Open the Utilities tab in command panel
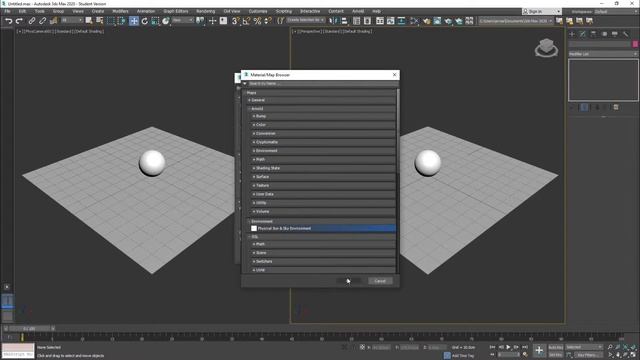The image size is (640, 360). (x=625, y=34)
